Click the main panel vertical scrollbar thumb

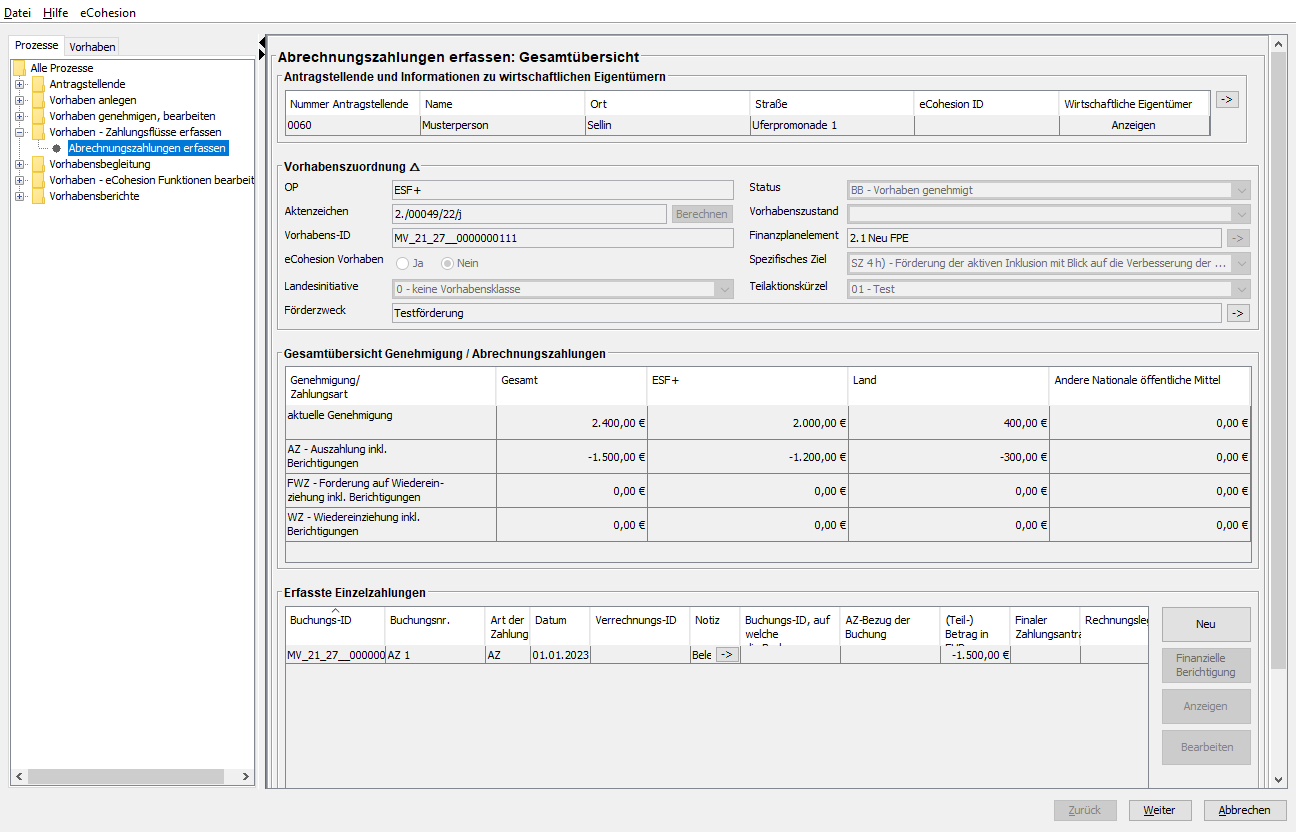pyautogui.click(x=1278, y=361)
